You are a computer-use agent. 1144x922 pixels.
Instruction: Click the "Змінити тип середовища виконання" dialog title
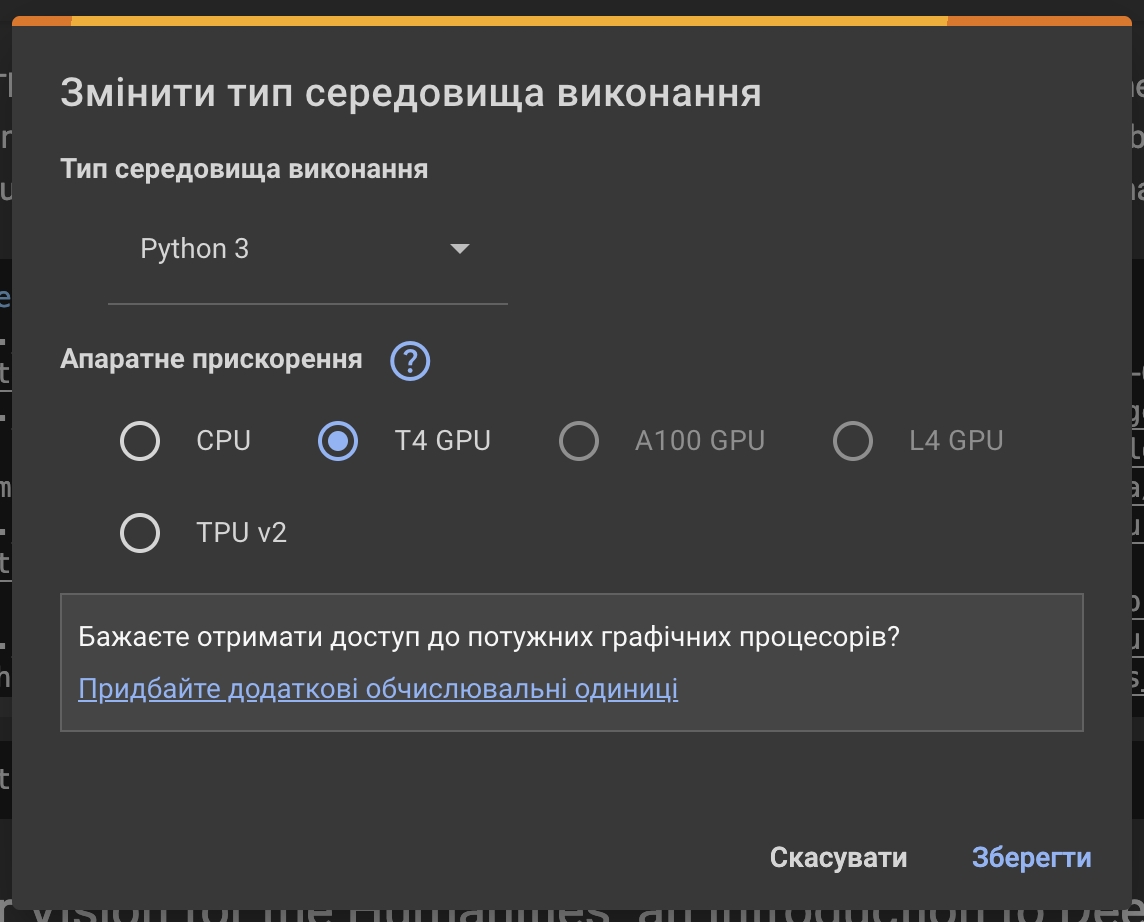(411, 93)
